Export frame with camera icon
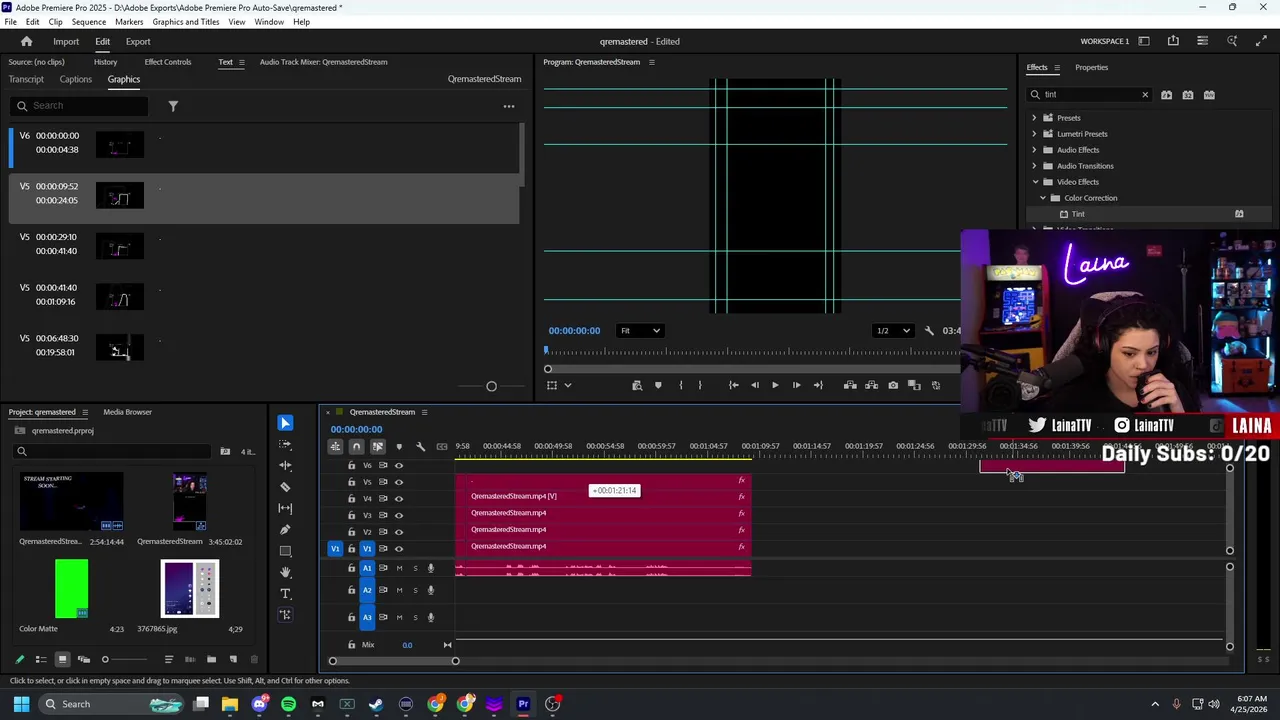 coord(893,385)
